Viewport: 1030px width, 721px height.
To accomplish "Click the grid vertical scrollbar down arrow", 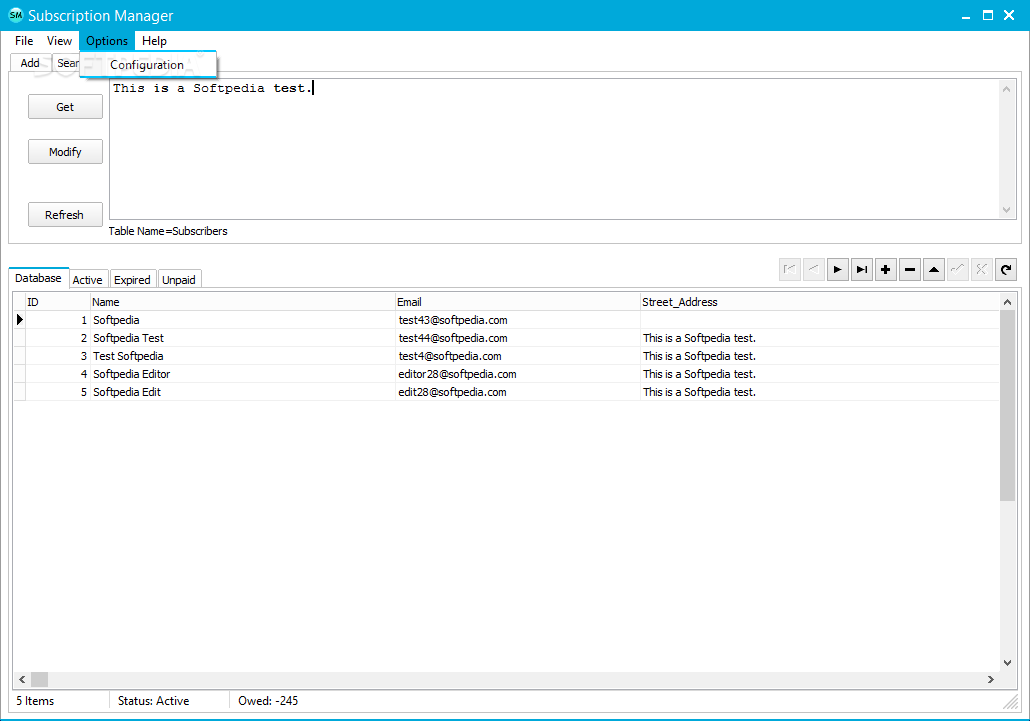I will [x=1007, y=663].
